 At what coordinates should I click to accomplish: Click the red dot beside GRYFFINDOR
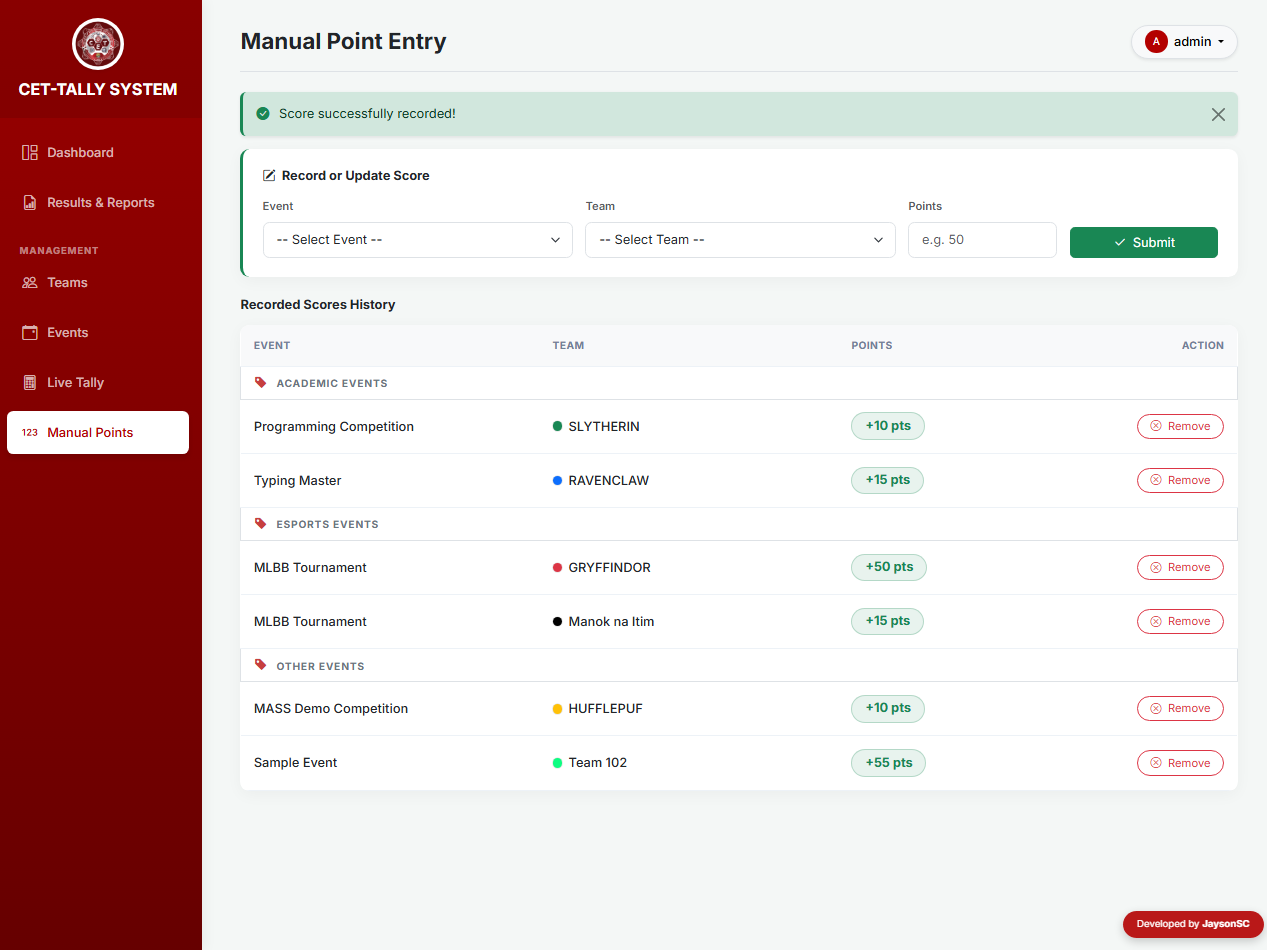558,567
